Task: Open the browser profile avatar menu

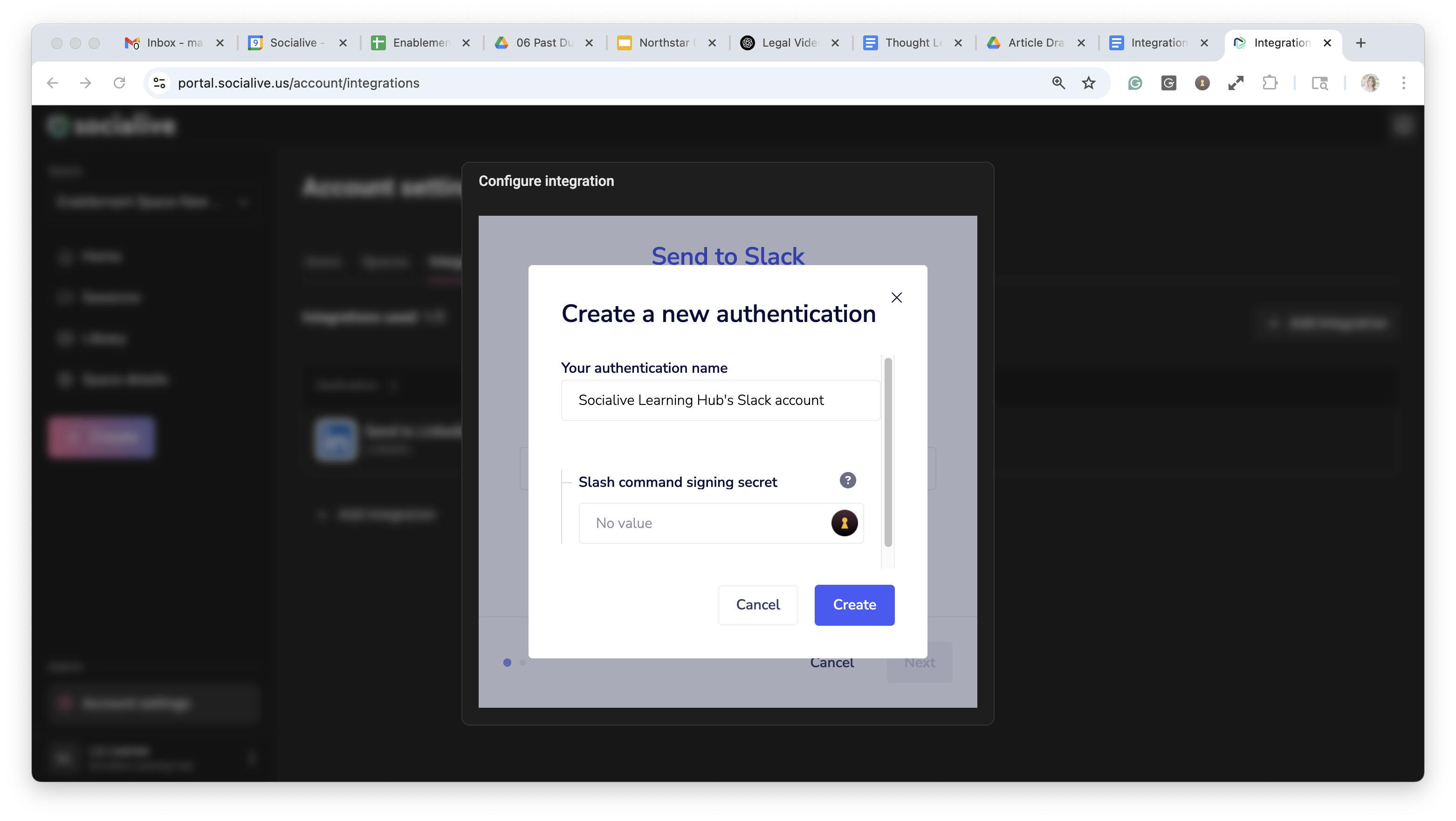Action: (x=1369, y=83)
